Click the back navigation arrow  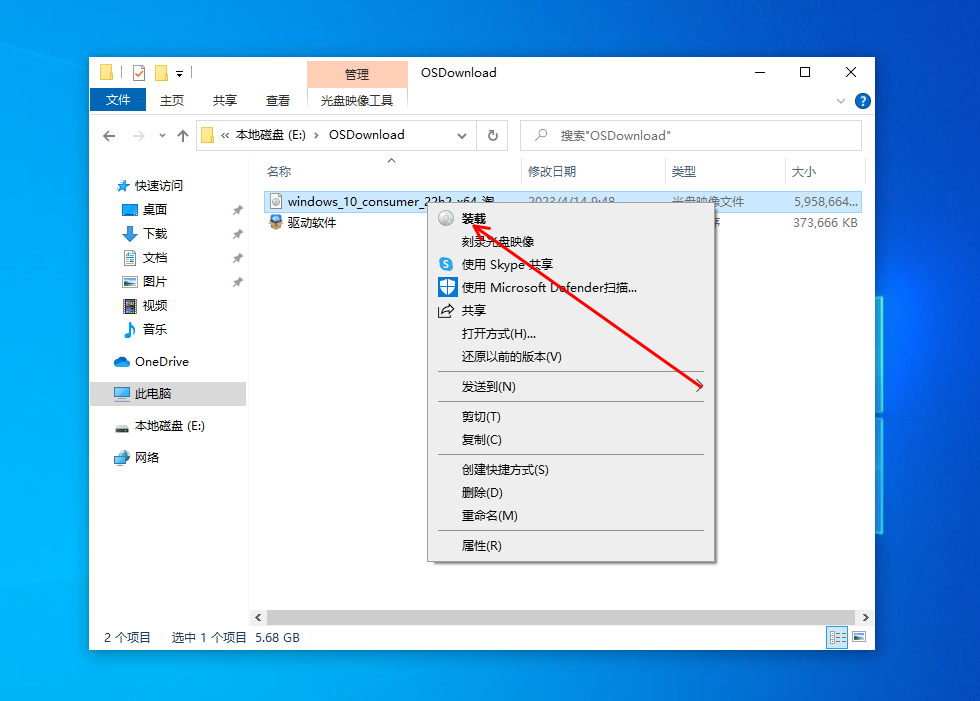109,135
